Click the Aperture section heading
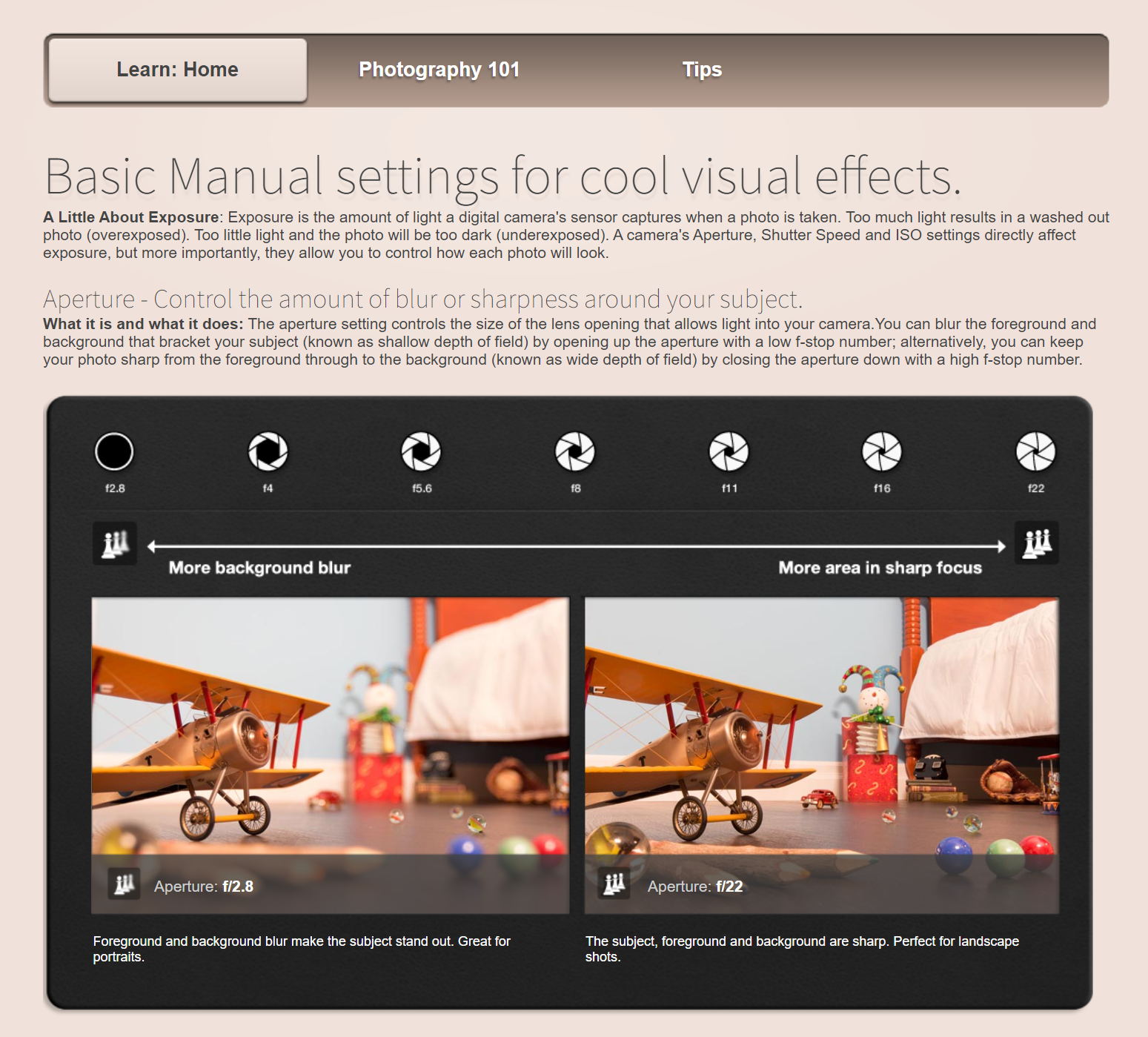The image size is (1148, 1037). tap(422, 299)
